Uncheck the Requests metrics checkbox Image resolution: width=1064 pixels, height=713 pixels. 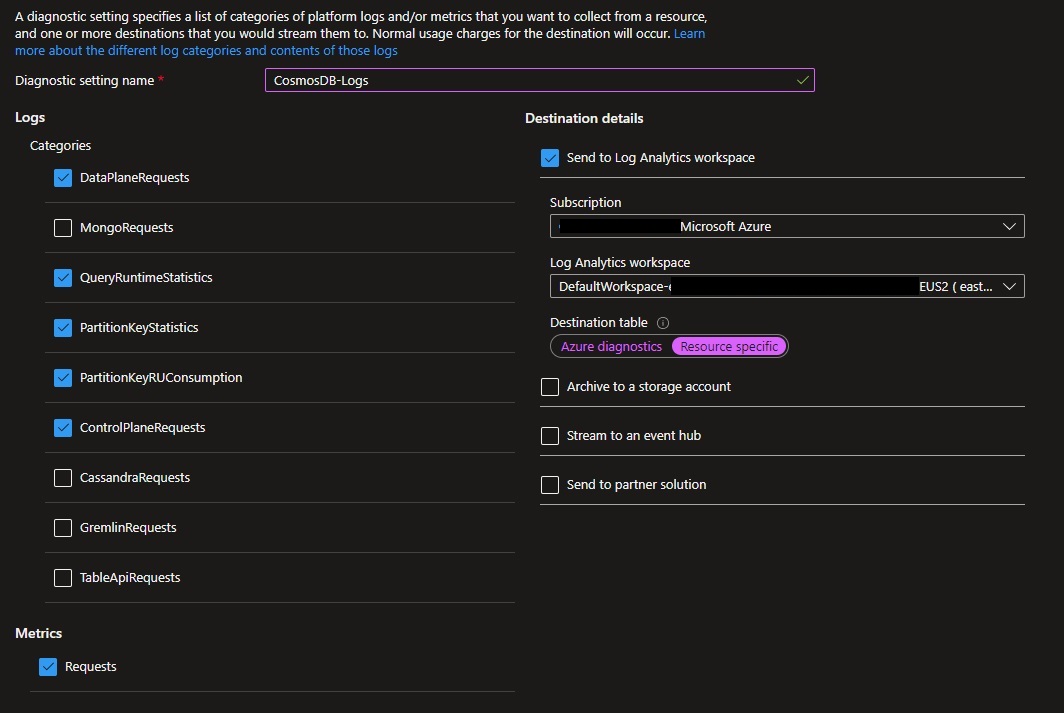tap(48, 667)
